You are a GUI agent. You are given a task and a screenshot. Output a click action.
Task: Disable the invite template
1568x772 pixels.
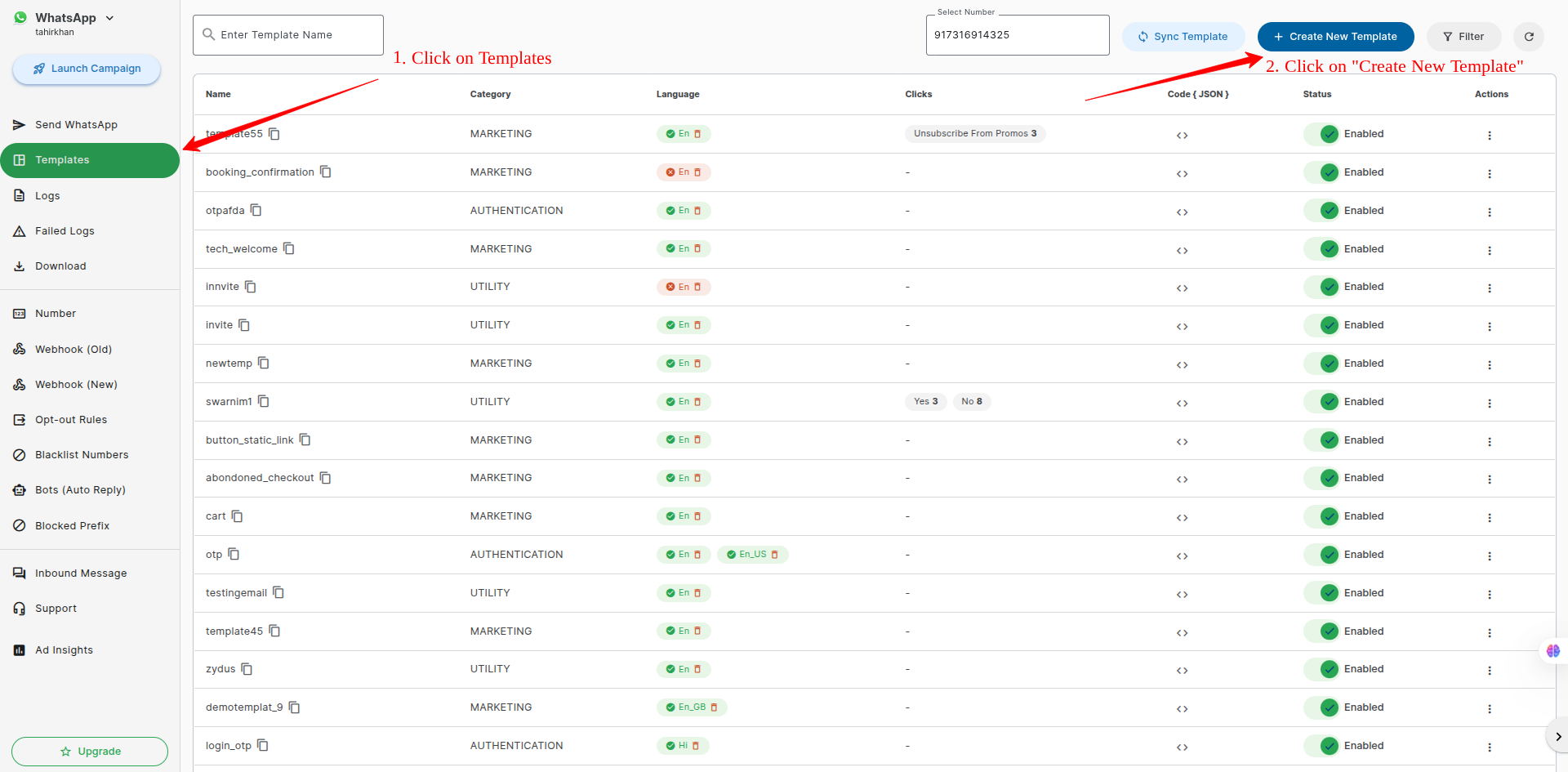[1322, 325]
